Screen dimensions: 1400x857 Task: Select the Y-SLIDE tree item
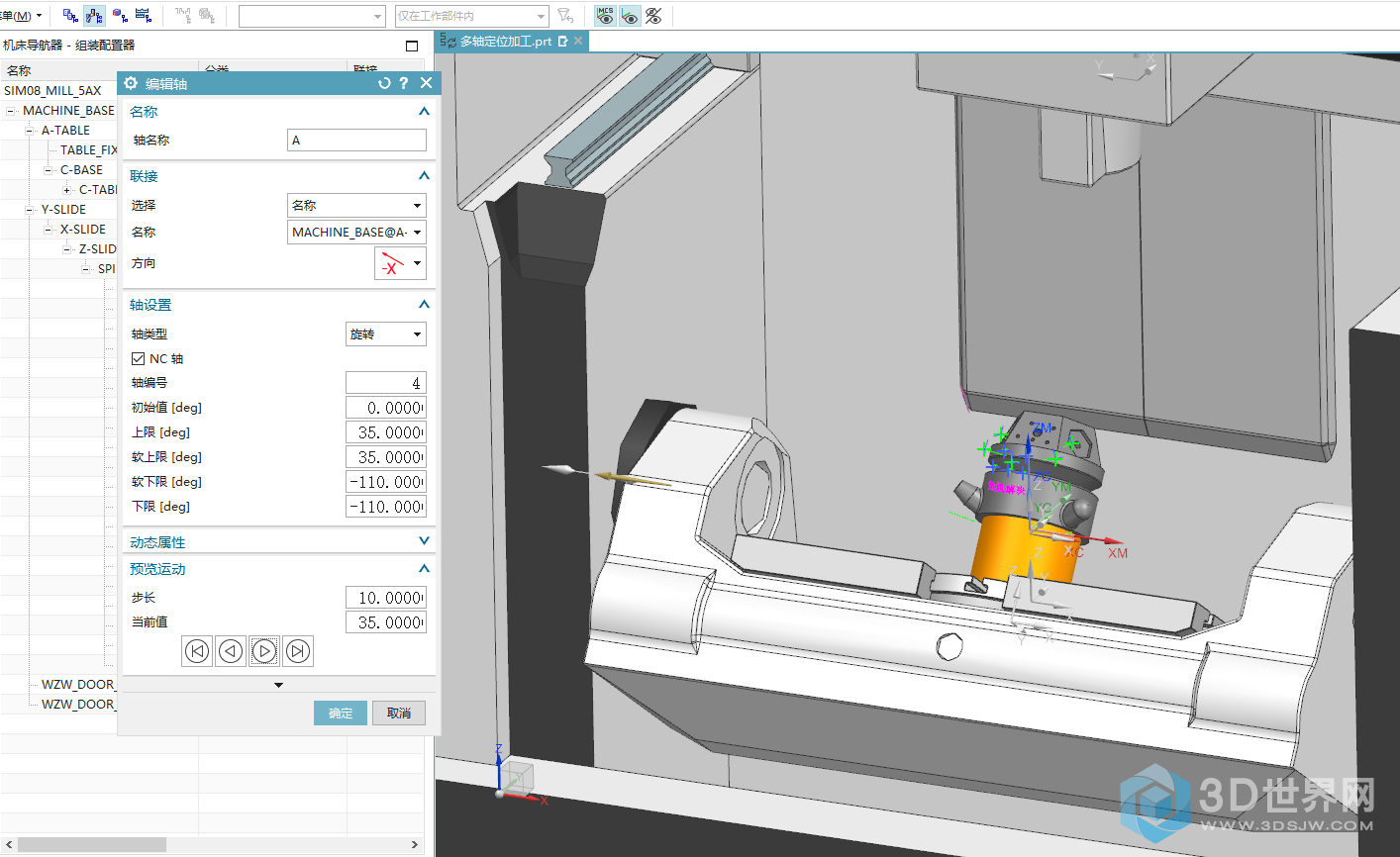point(63,210)
